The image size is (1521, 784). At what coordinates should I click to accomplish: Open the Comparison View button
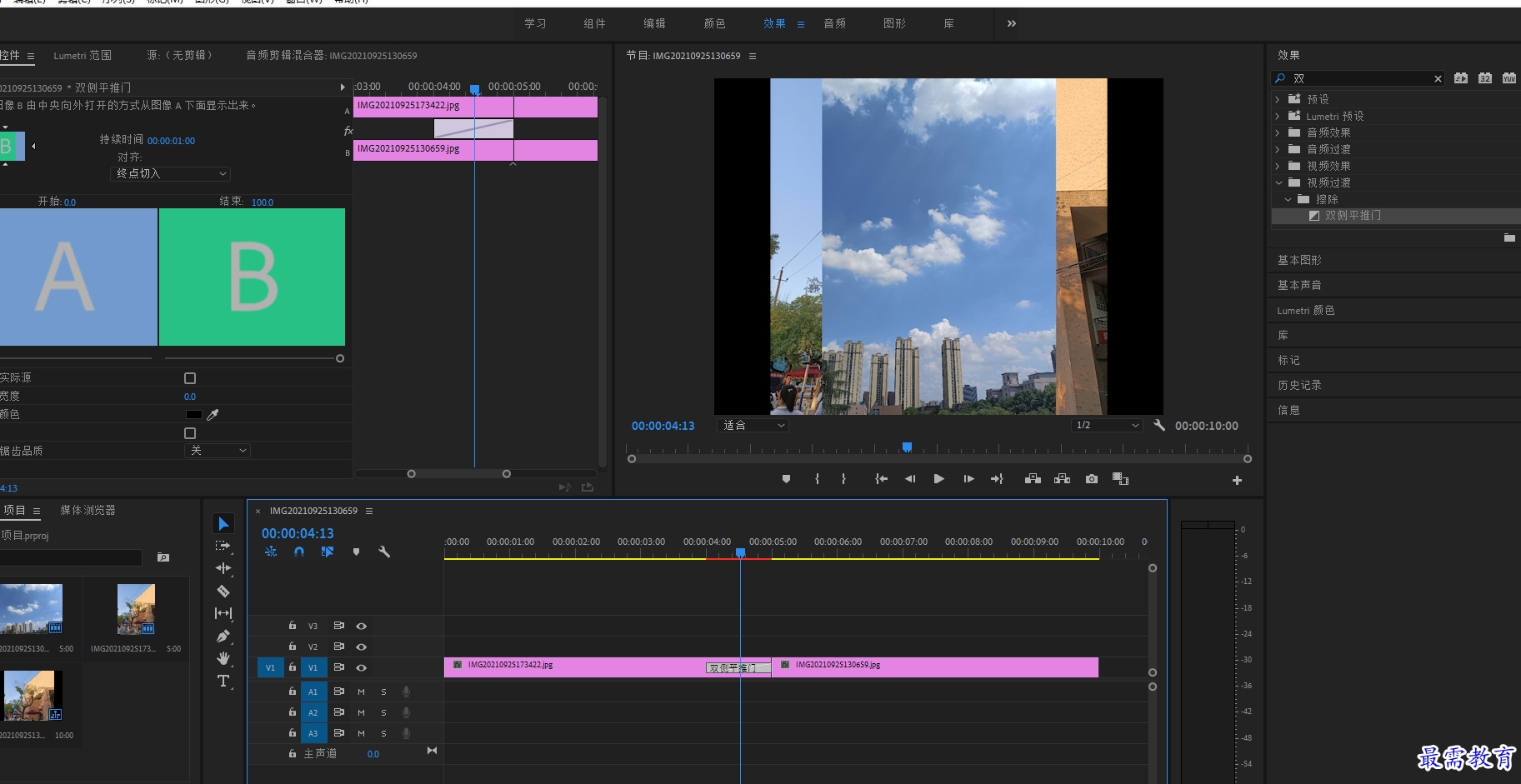(1120, 479)
